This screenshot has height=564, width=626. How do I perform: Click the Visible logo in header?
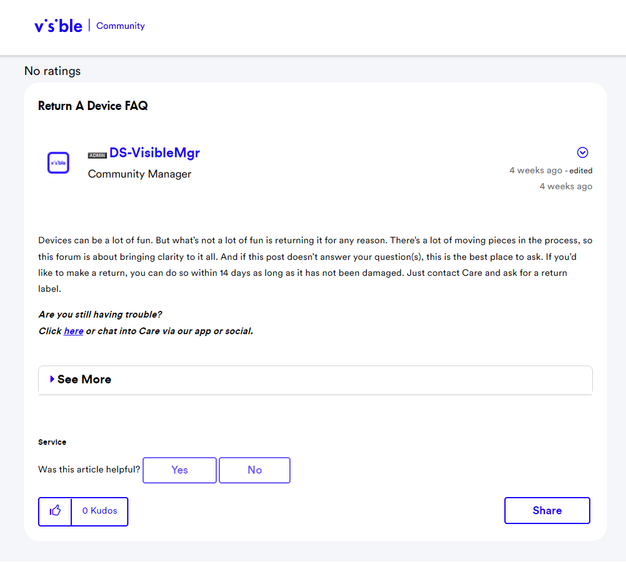click(x=58, y=25)
